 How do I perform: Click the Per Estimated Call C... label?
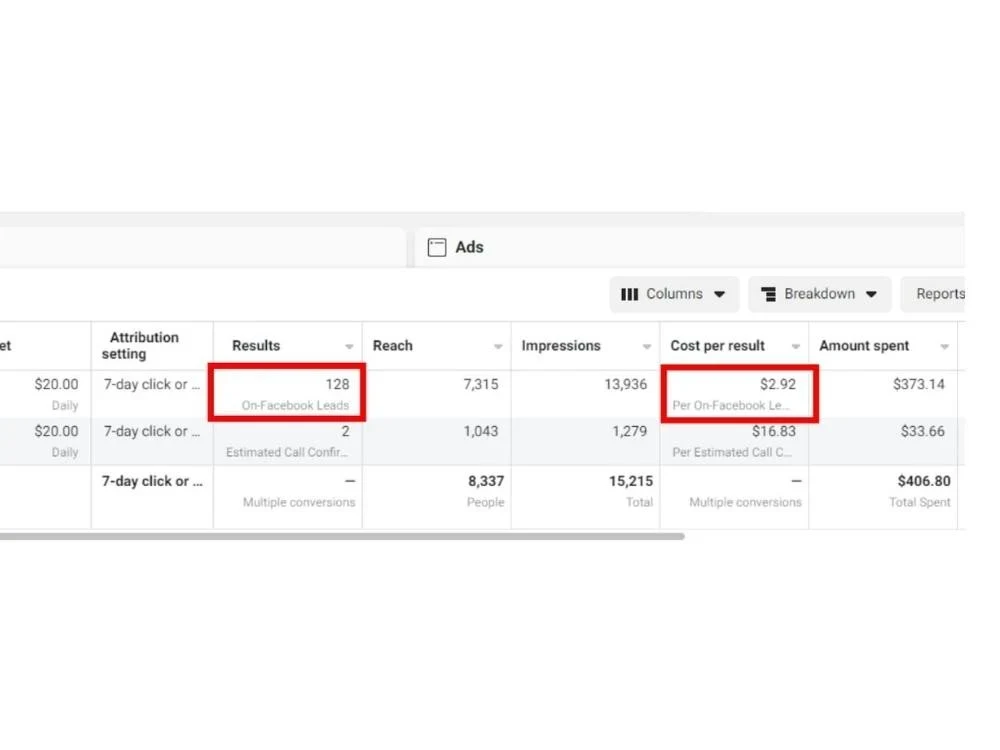tap(732, 452)
